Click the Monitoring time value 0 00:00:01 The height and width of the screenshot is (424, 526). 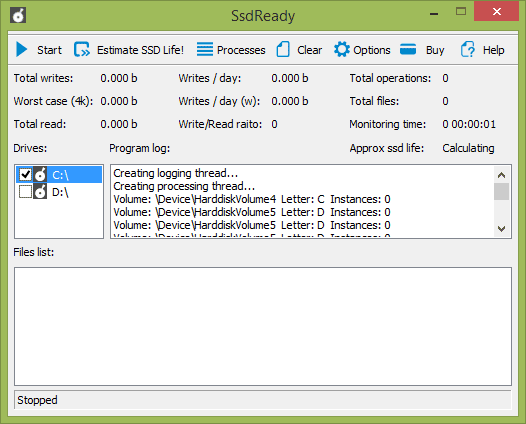pos(469,124)
